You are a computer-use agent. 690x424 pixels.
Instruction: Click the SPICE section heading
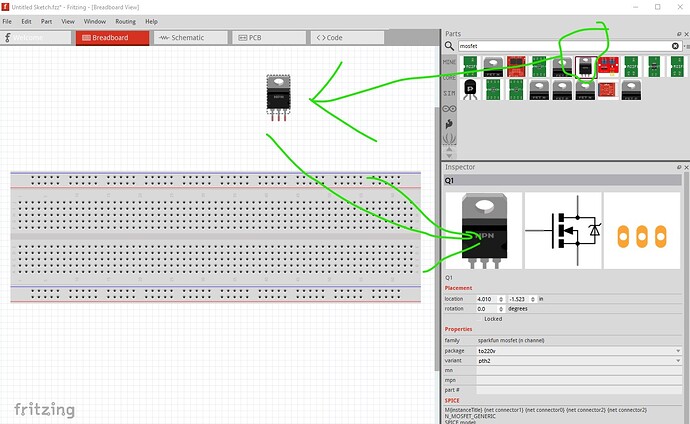452,401
